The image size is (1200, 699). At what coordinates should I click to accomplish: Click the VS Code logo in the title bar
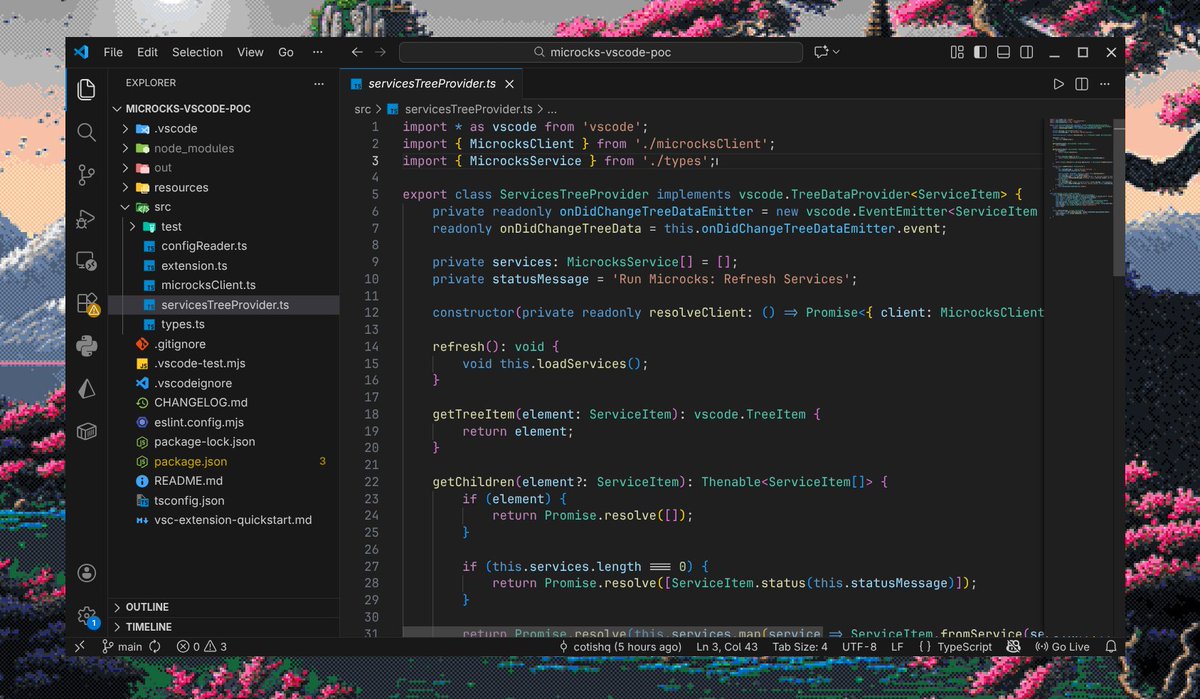pyautogui.click(x=82, y=52)
